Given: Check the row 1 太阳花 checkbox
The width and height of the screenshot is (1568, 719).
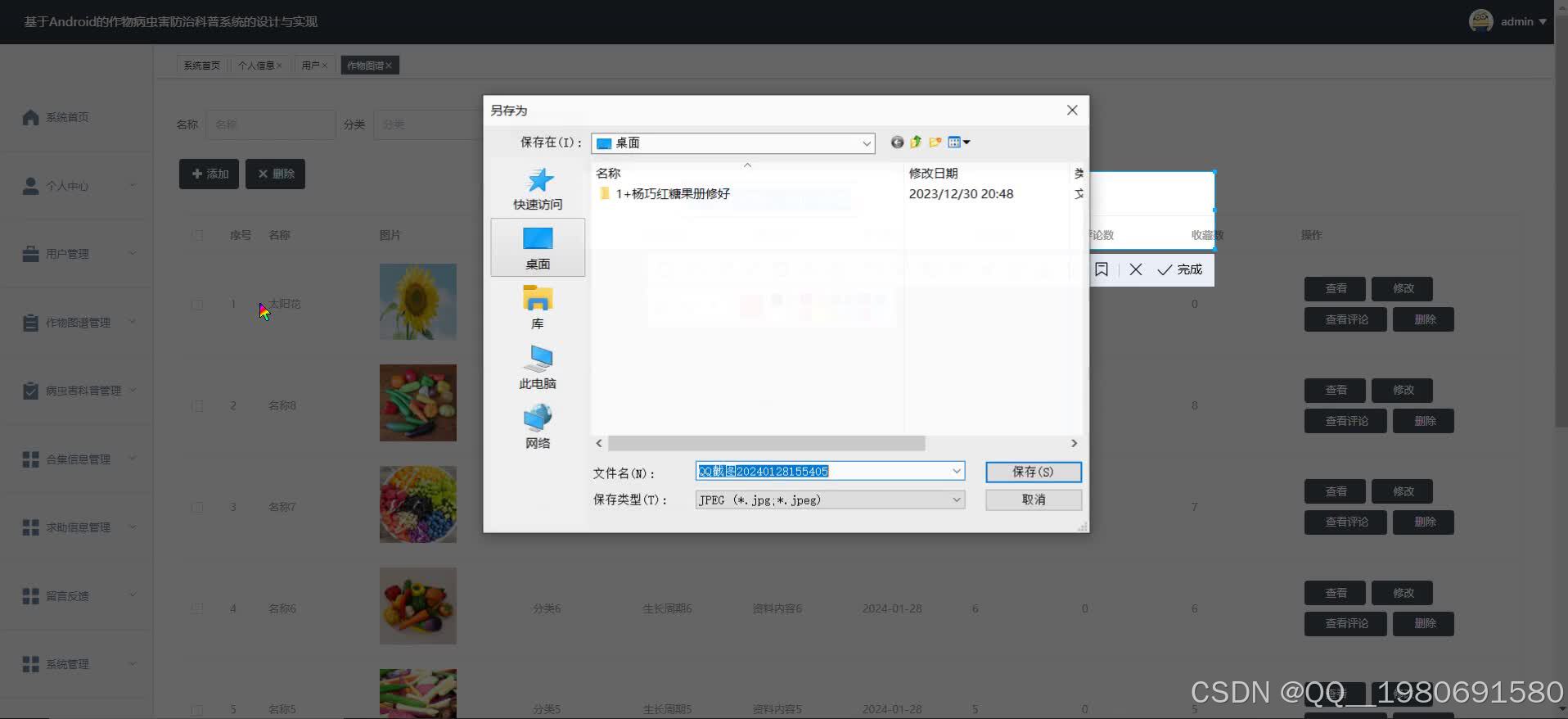Looking at the screenshot, I should tap(197, 304).
